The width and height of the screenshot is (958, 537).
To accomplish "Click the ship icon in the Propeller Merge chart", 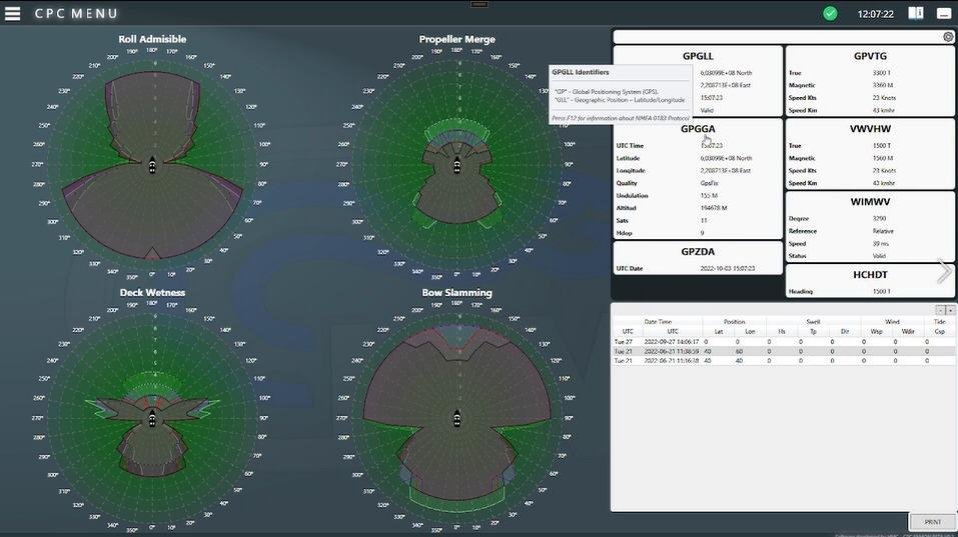I will pos(457,165).
